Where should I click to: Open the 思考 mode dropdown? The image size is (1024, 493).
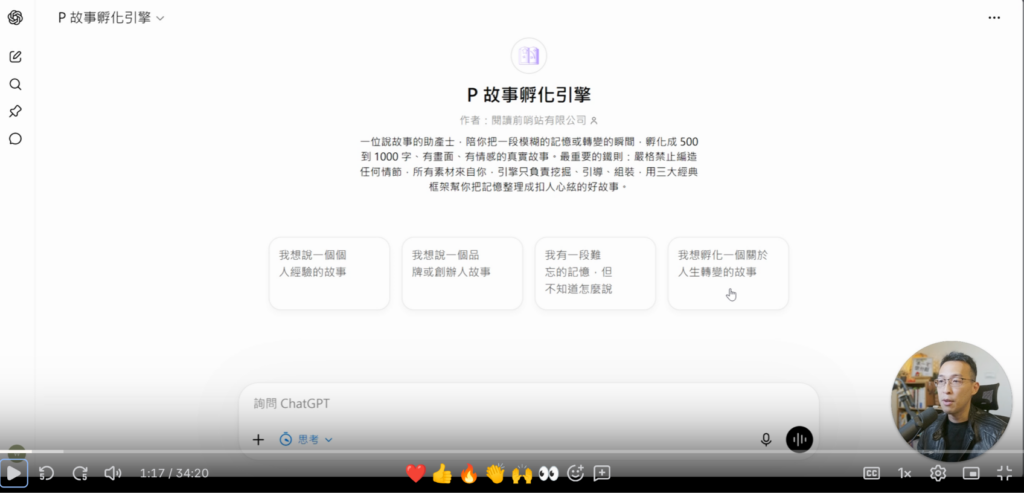pyautogui.click(x=306, y=439)
